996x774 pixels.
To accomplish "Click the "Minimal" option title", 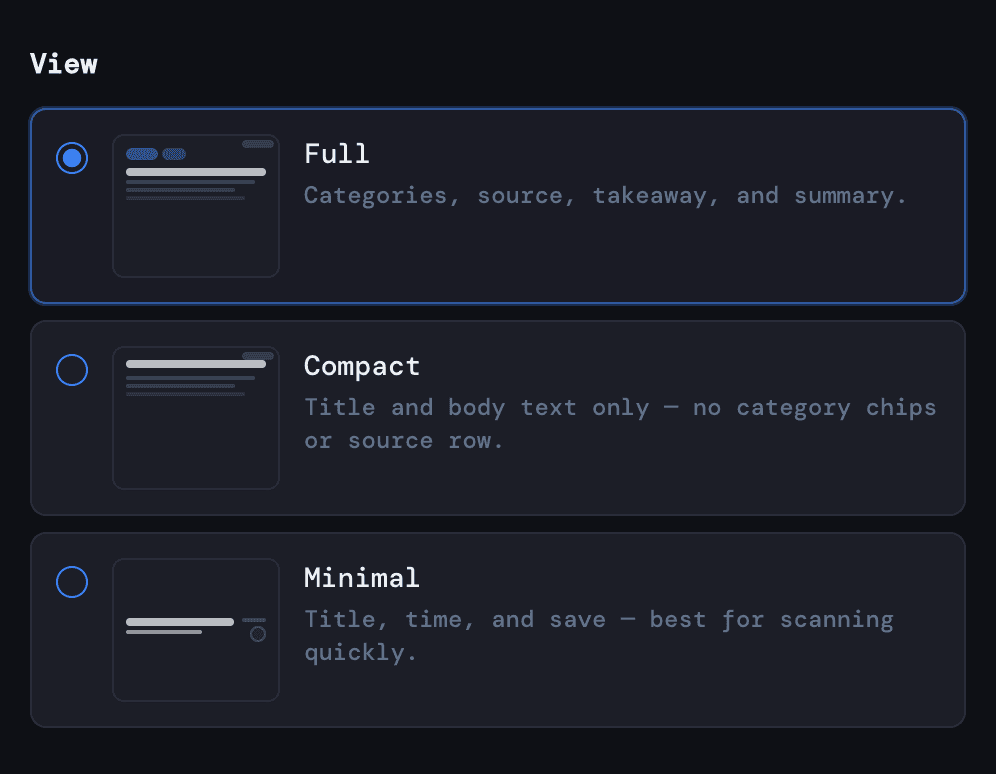I will pyautogui.click(x=362, y=578).
